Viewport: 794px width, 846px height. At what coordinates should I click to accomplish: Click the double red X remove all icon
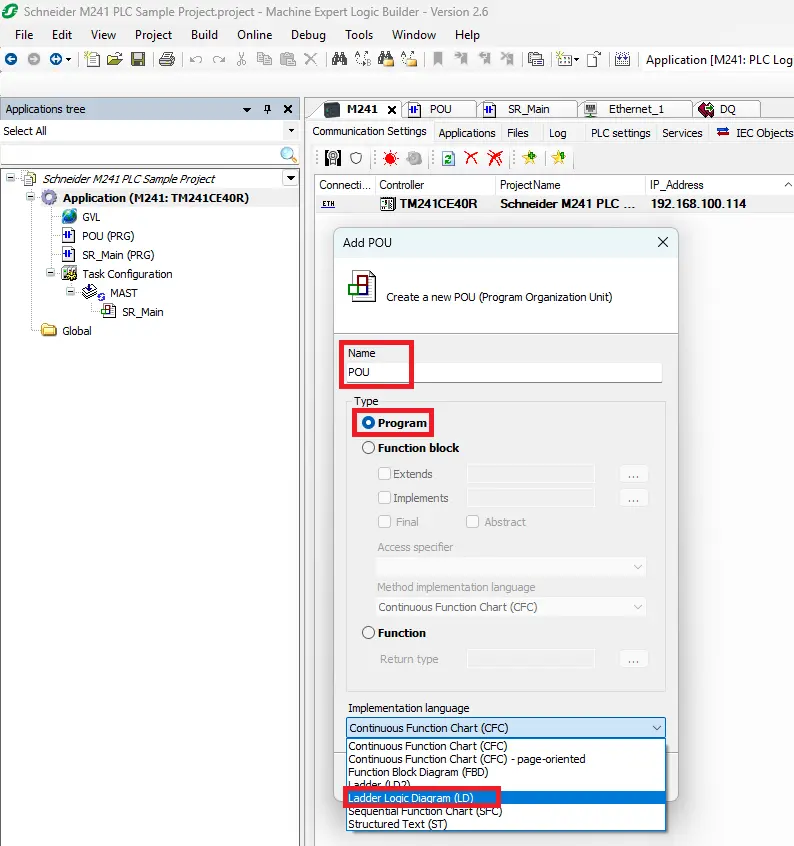point(495,158)
